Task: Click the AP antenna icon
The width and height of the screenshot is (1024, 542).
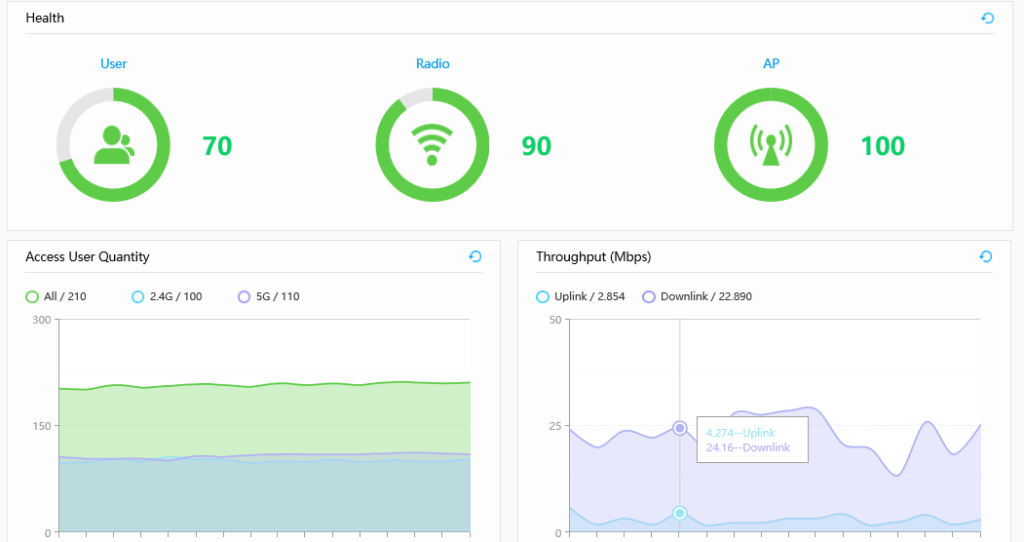Action: click(x=770, y=145)
